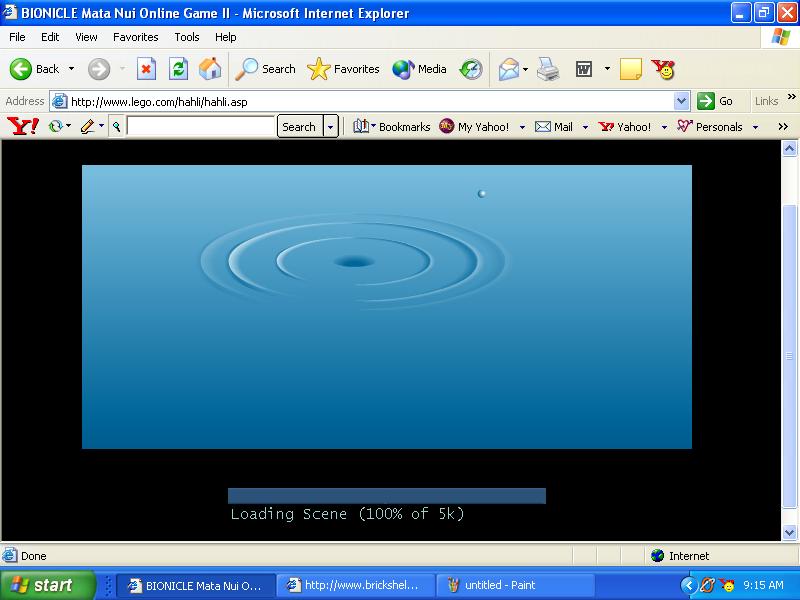This screenshot has height=600, width=800.
Task: Stop loading with the red X icon
Action: [x=146, y=69]
